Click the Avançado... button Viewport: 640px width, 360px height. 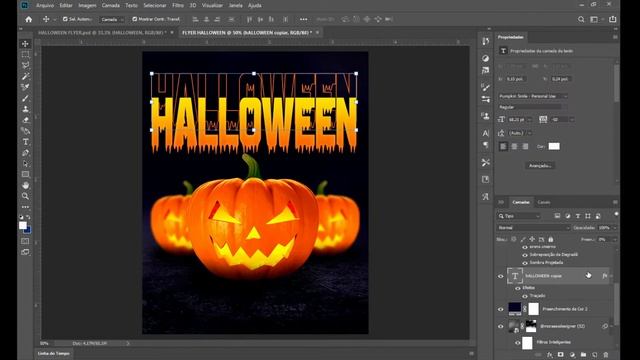(540, 166)
